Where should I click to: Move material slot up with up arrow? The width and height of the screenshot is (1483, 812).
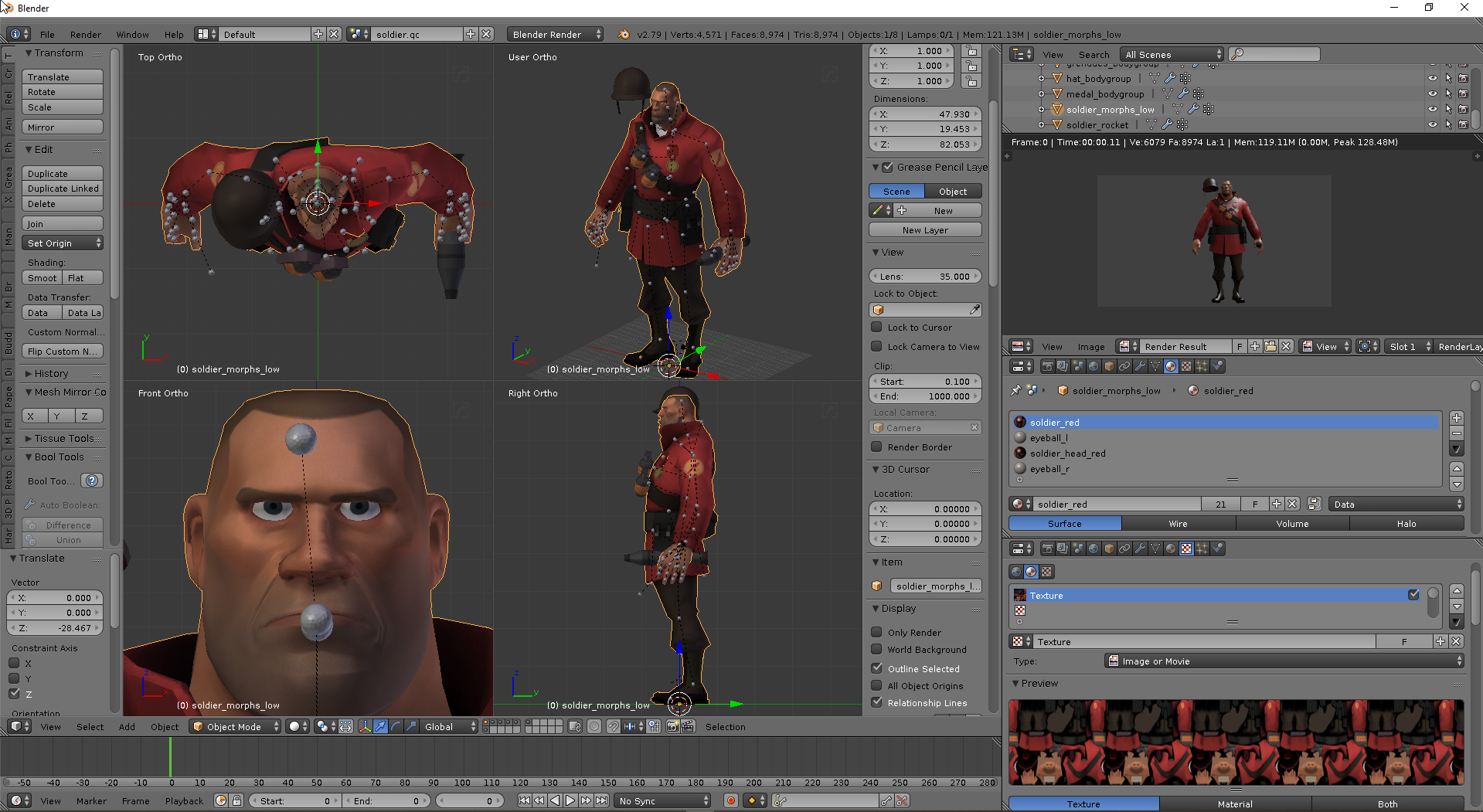1456,469
